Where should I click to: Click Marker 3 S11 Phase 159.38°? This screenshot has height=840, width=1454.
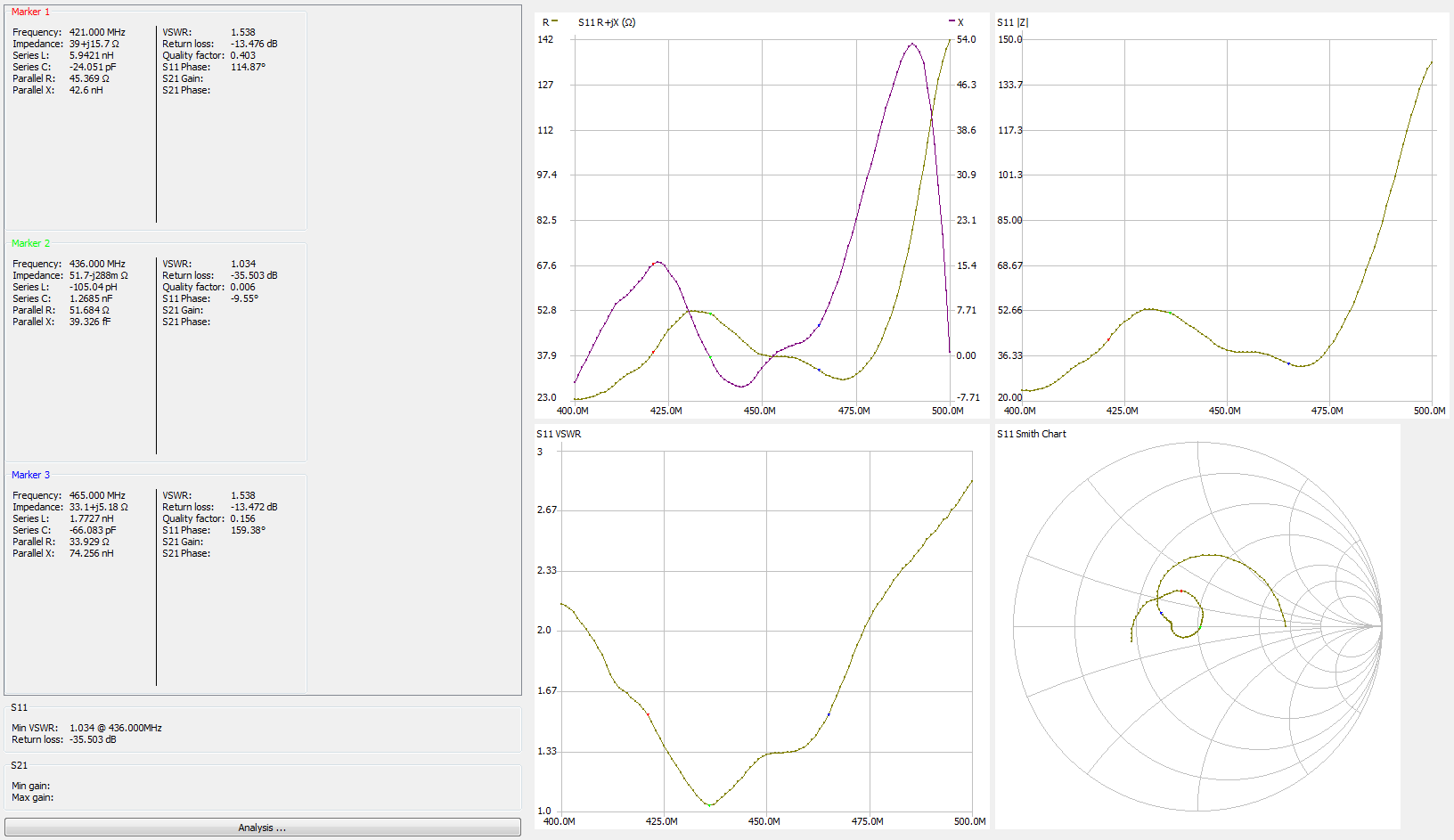pyautogui.click(x=248, y=530)
